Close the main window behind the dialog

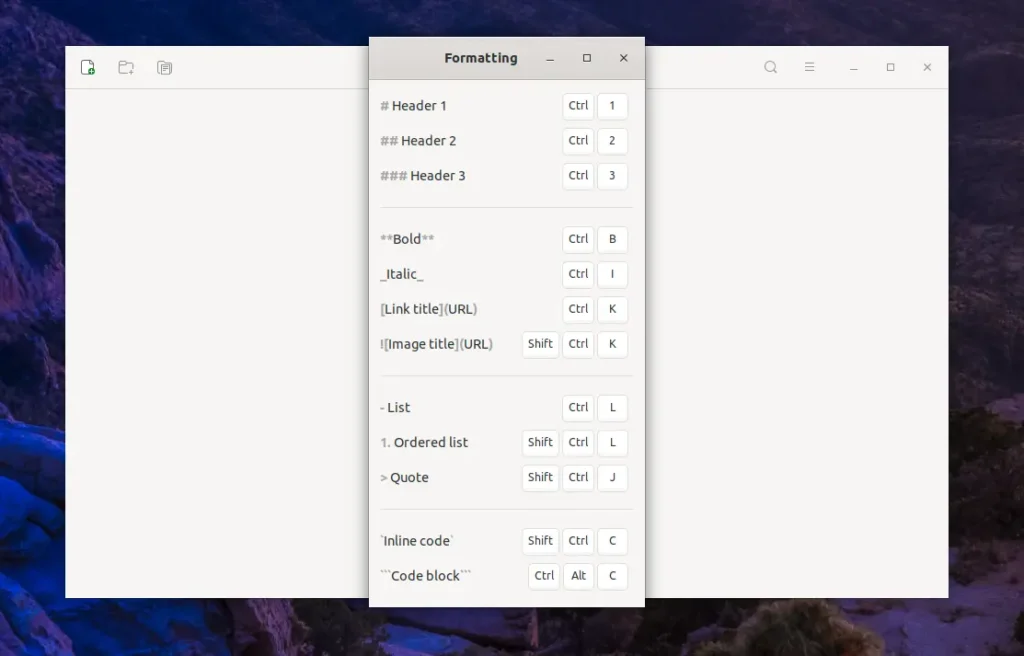tap(927, 67)
